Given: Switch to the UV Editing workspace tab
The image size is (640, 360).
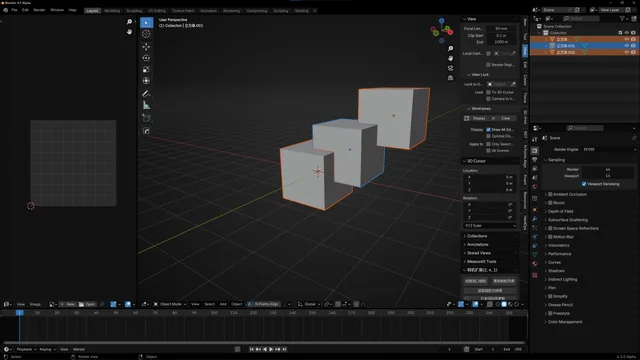Looking at the screenshot, I should [x=157, y=11].
